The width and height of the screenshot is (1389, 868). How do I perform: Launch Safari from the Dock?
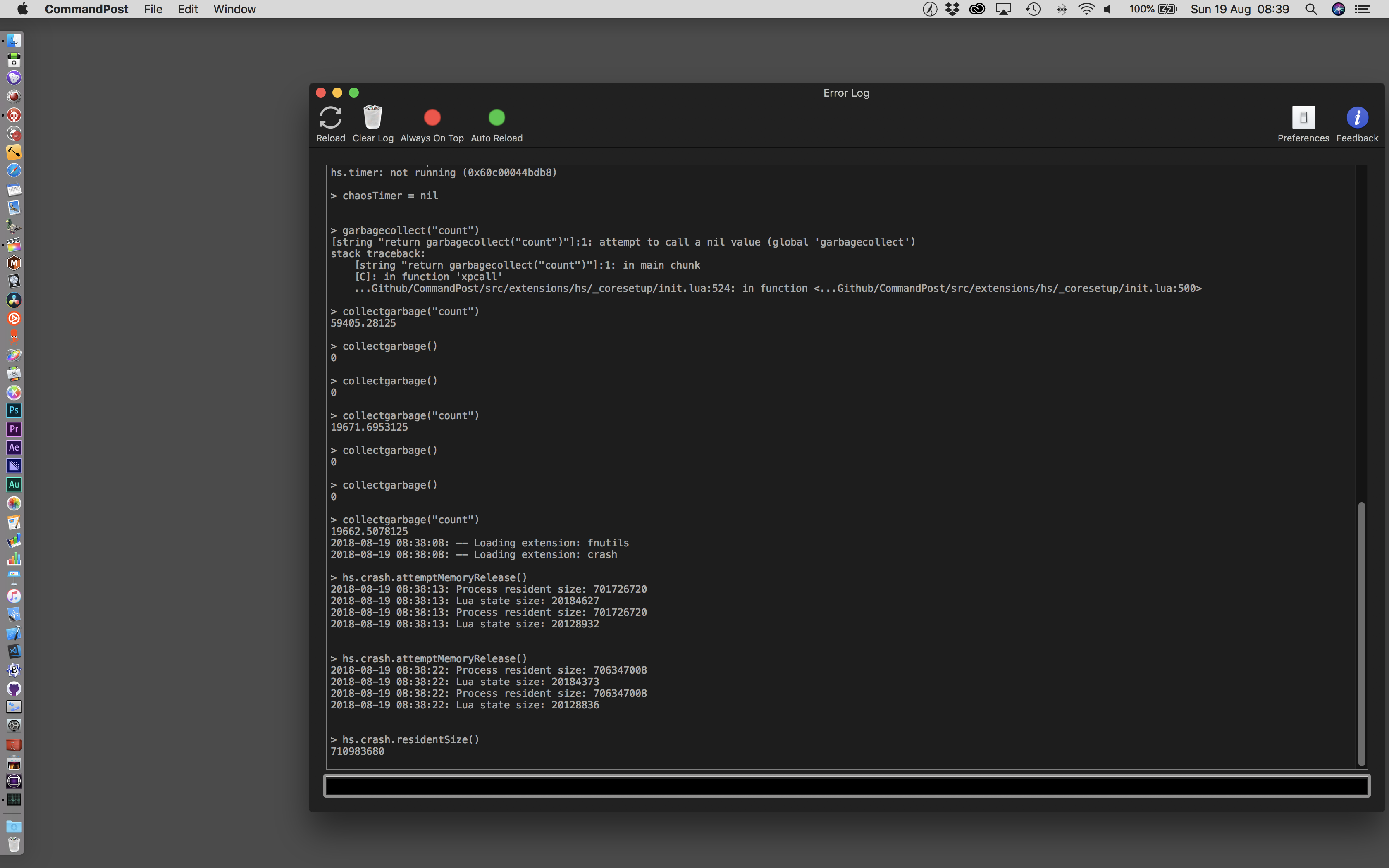[14, 170]
